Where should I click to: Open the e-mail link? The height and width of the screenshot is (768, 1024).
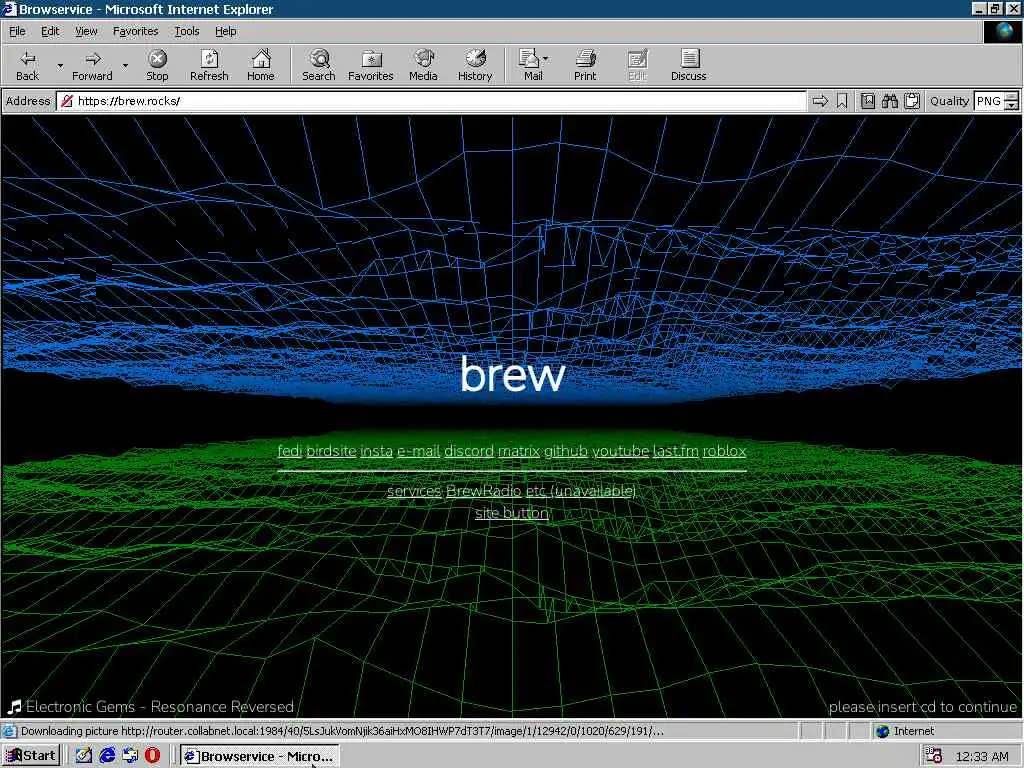click(419, 451)
